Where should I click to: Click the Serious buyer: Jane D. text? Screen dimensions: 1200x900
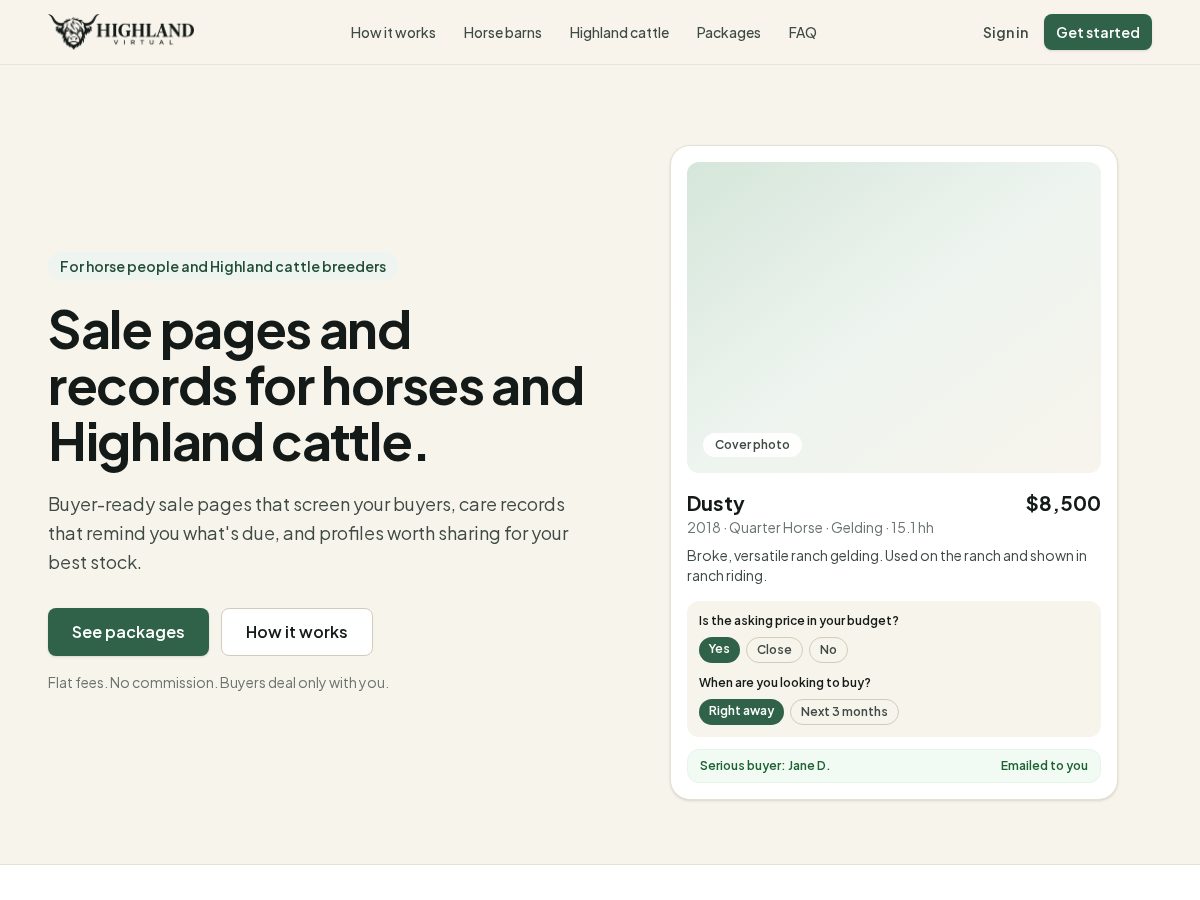pyautogui.click(x=765, y=766)
